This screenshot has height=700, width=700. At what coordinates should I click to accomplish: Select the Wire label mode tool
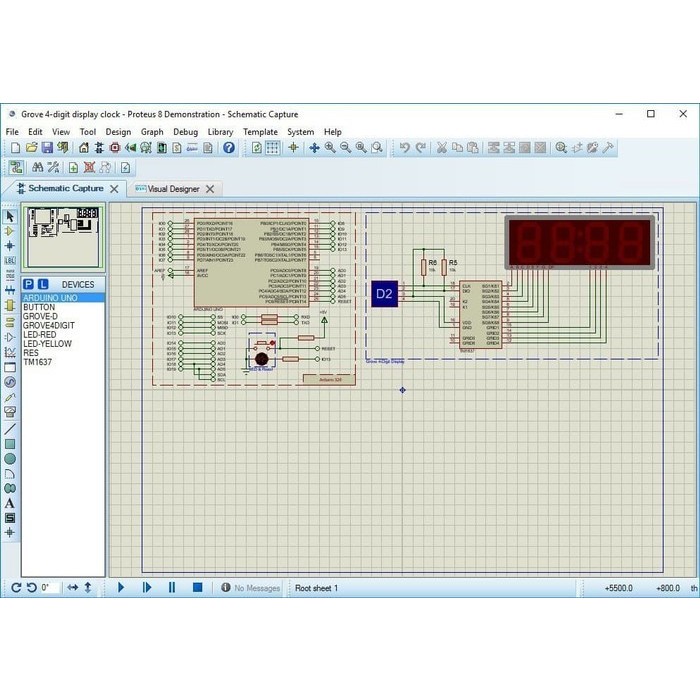(10, 260)
